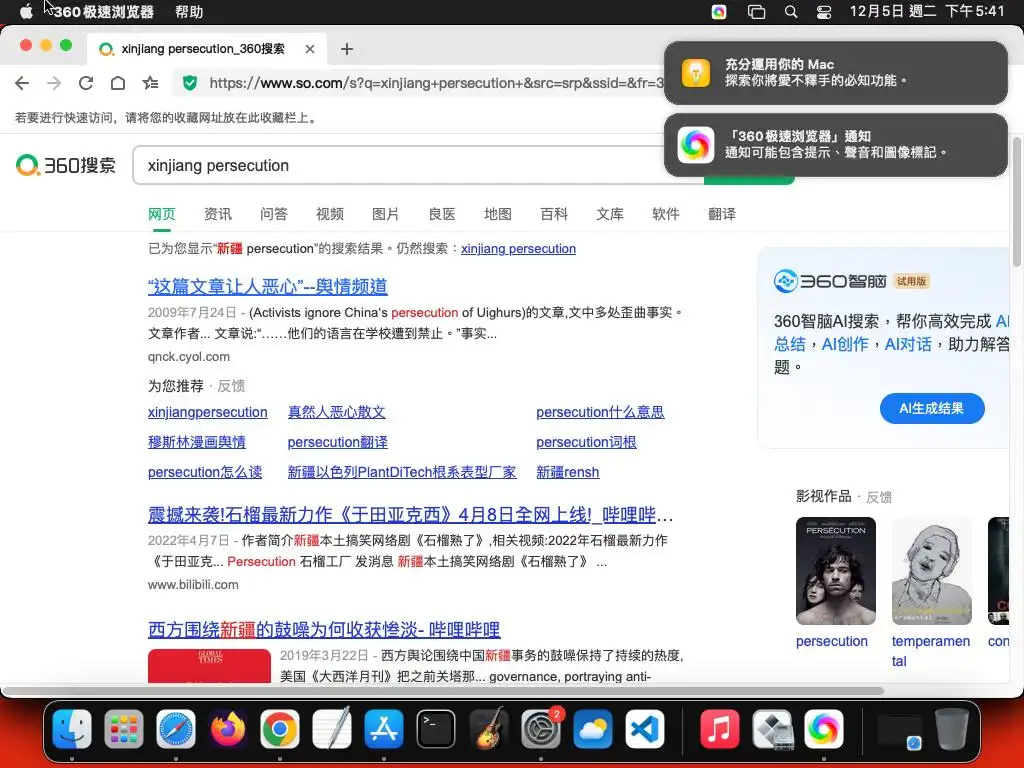This screenshot has width=1024, height=768.
Task: Open Boot Camp Assistant from the dock
Action: pyautogui.click(x=771, y=729)
